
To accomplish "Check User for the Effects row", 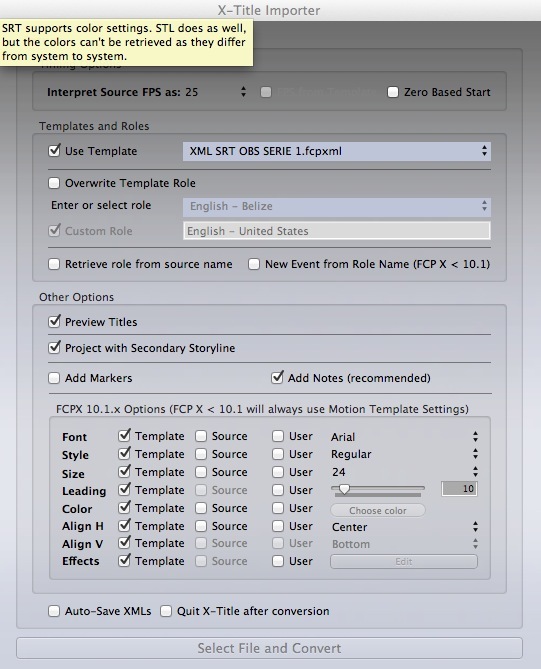I will click(278, 561).
